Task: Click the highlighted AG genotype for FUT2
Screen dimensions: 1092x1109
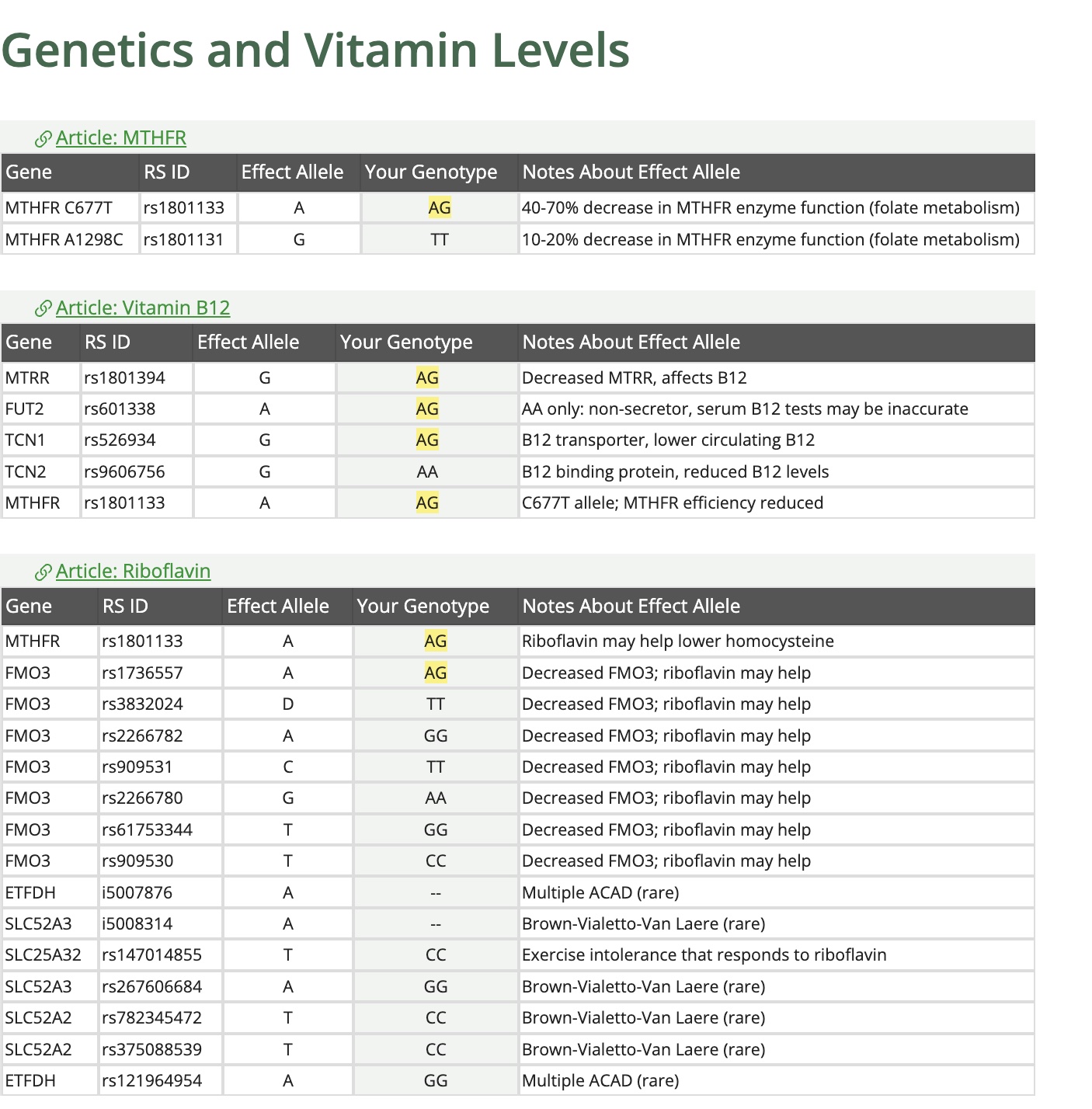Action: [427, 408]
